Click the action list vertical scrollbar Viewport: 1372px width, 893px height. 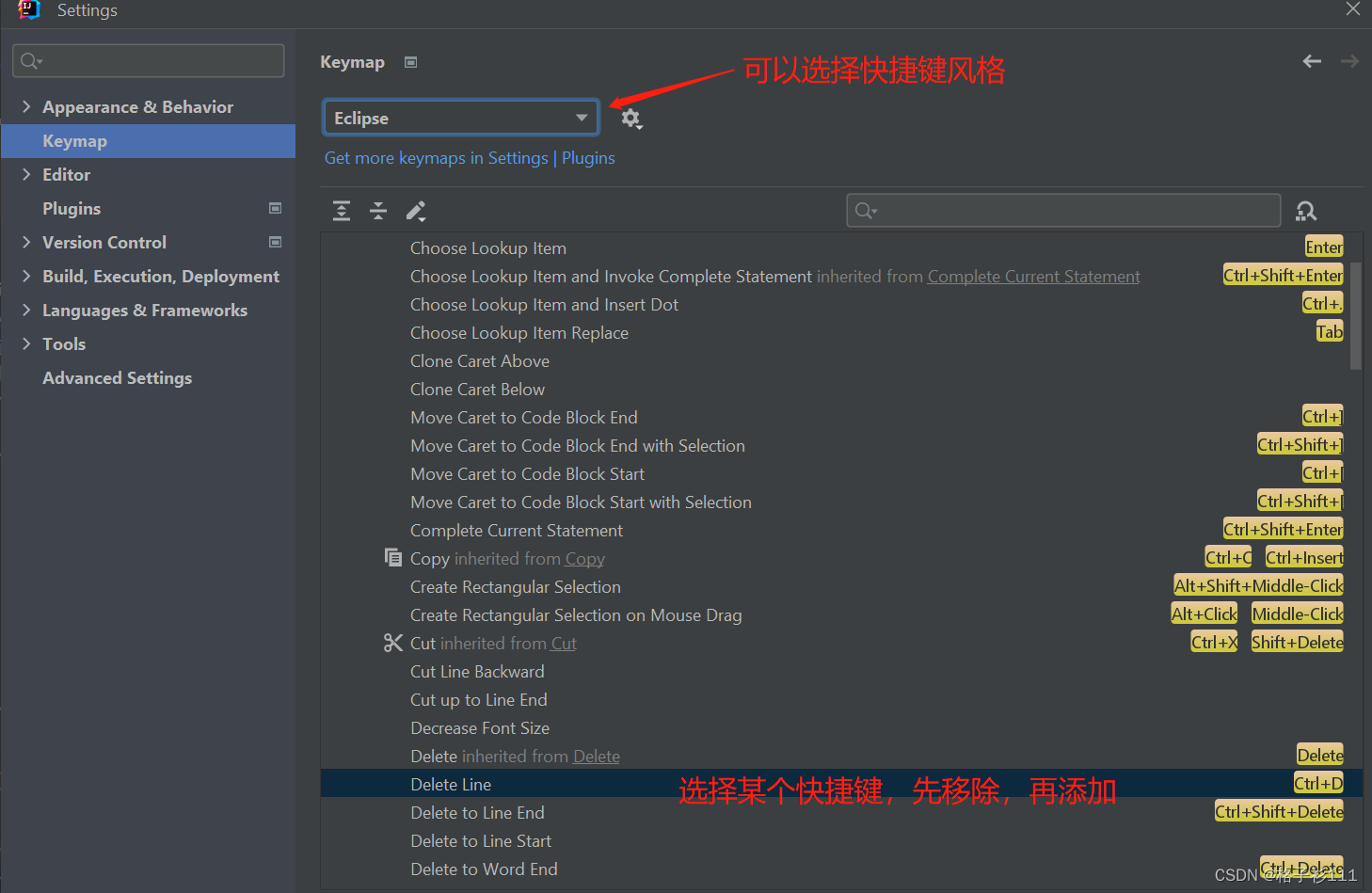click(x=1356, y=315)
